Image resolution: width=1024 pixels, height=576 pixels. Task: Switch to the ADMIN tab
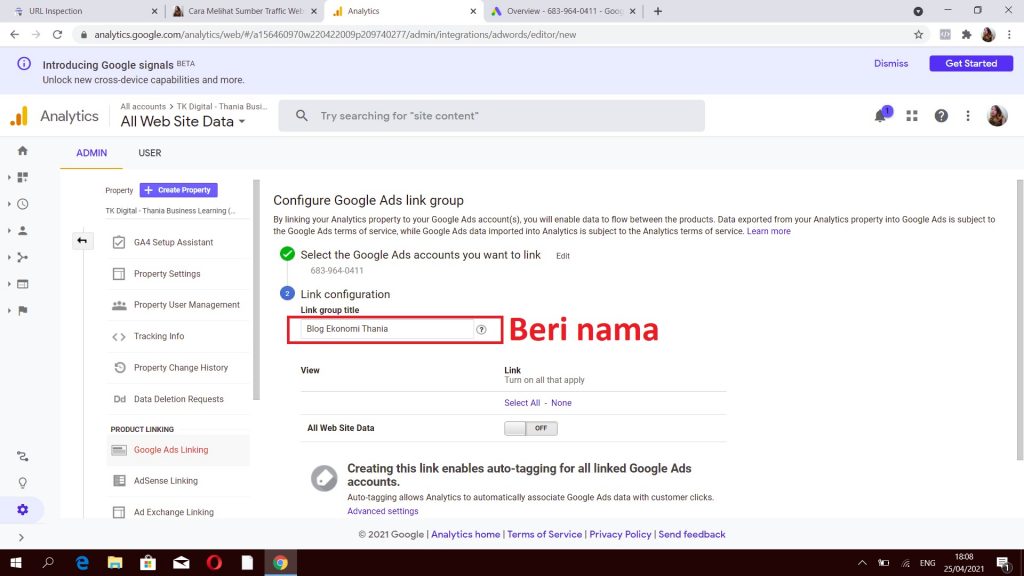pyautogui.click(x=91, y=153)
